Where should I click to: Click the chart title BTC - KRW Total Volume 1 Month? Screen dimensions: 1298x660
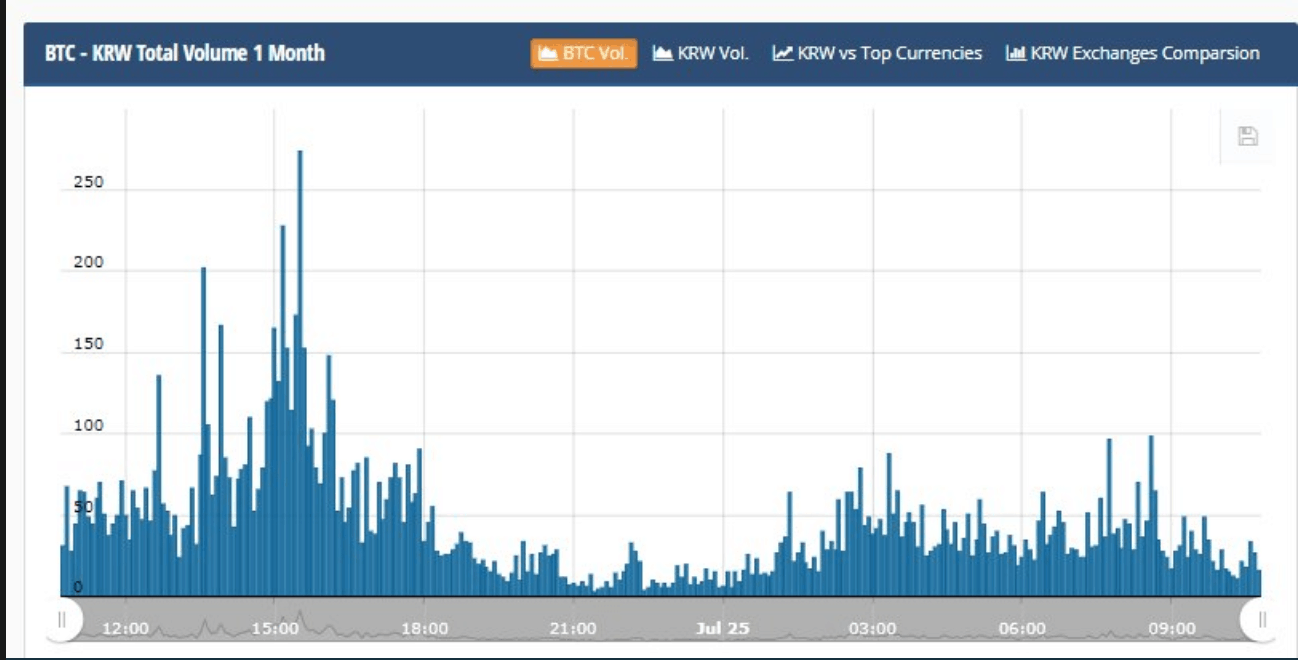[185, 53]
